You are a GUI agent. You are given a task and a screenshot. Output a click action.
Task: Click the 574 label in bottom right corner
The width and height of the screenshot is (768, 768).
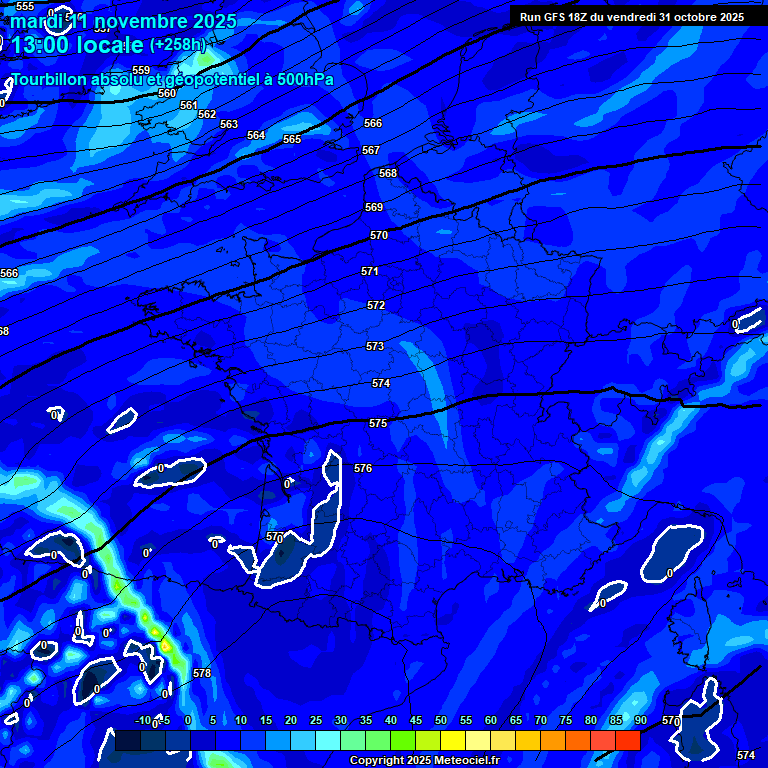click(x=746, y=754)
